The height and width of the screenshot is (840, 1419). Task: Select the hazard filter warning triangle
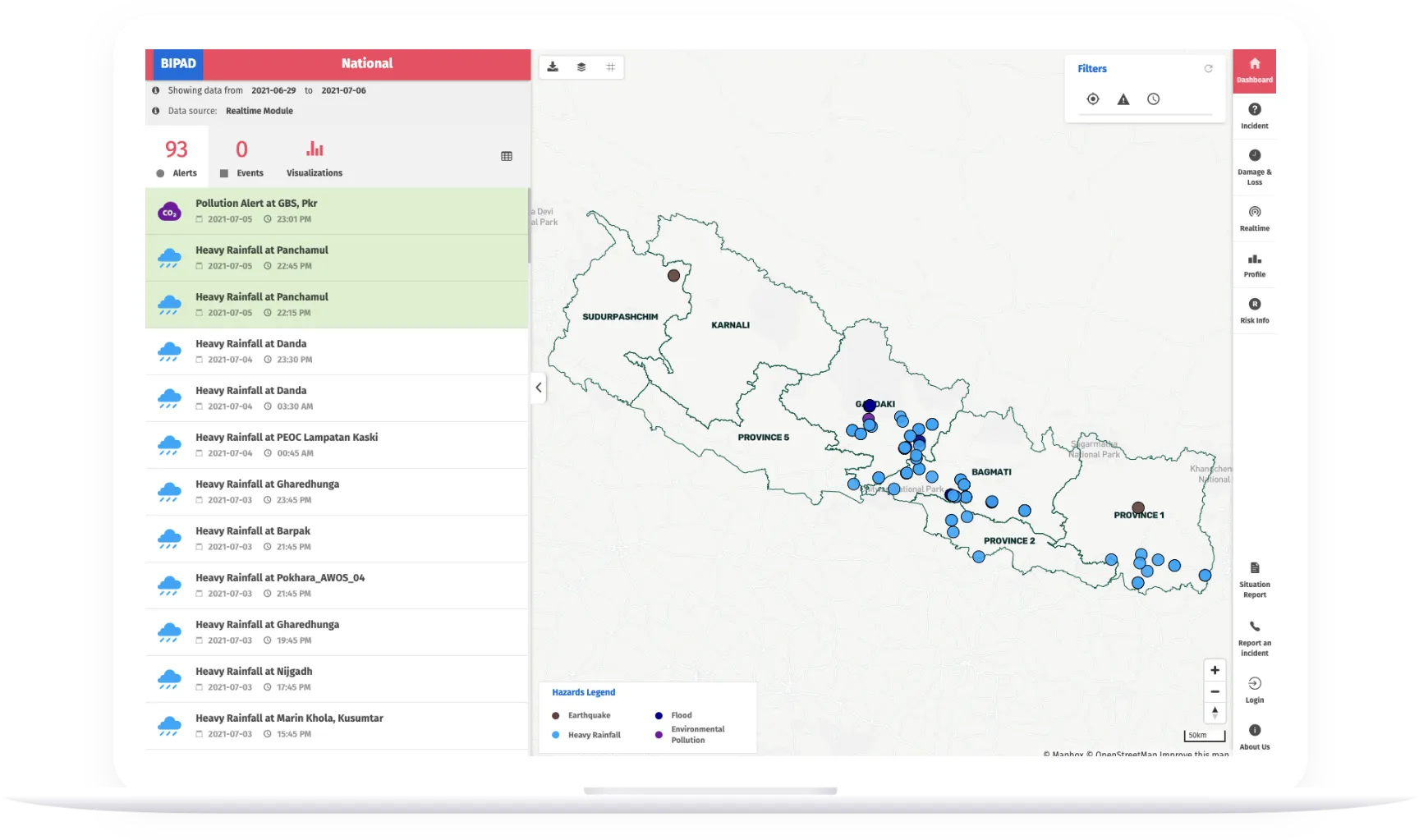point(1123,99)
